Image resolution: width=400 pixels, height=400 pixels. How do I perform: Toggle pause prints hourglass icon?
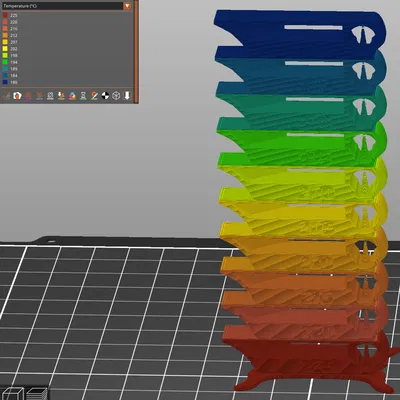[83, 96]
